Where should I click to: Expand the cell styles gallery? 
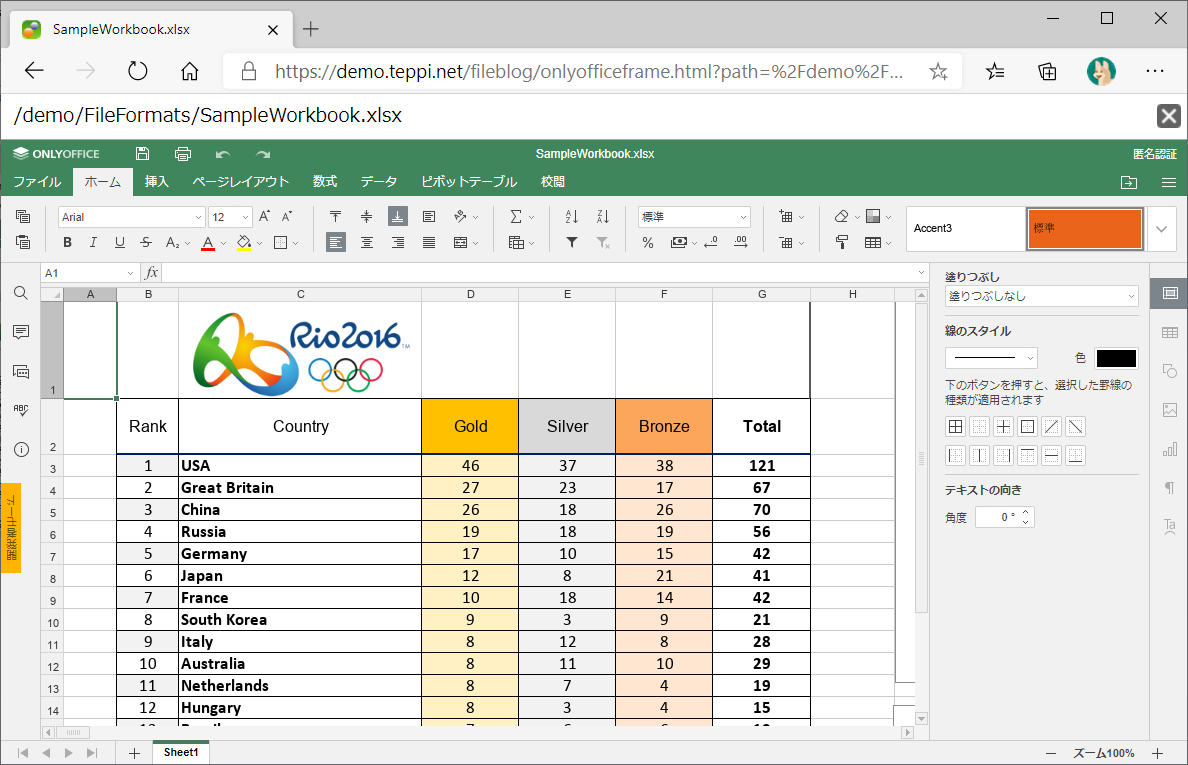(1161, 229)
